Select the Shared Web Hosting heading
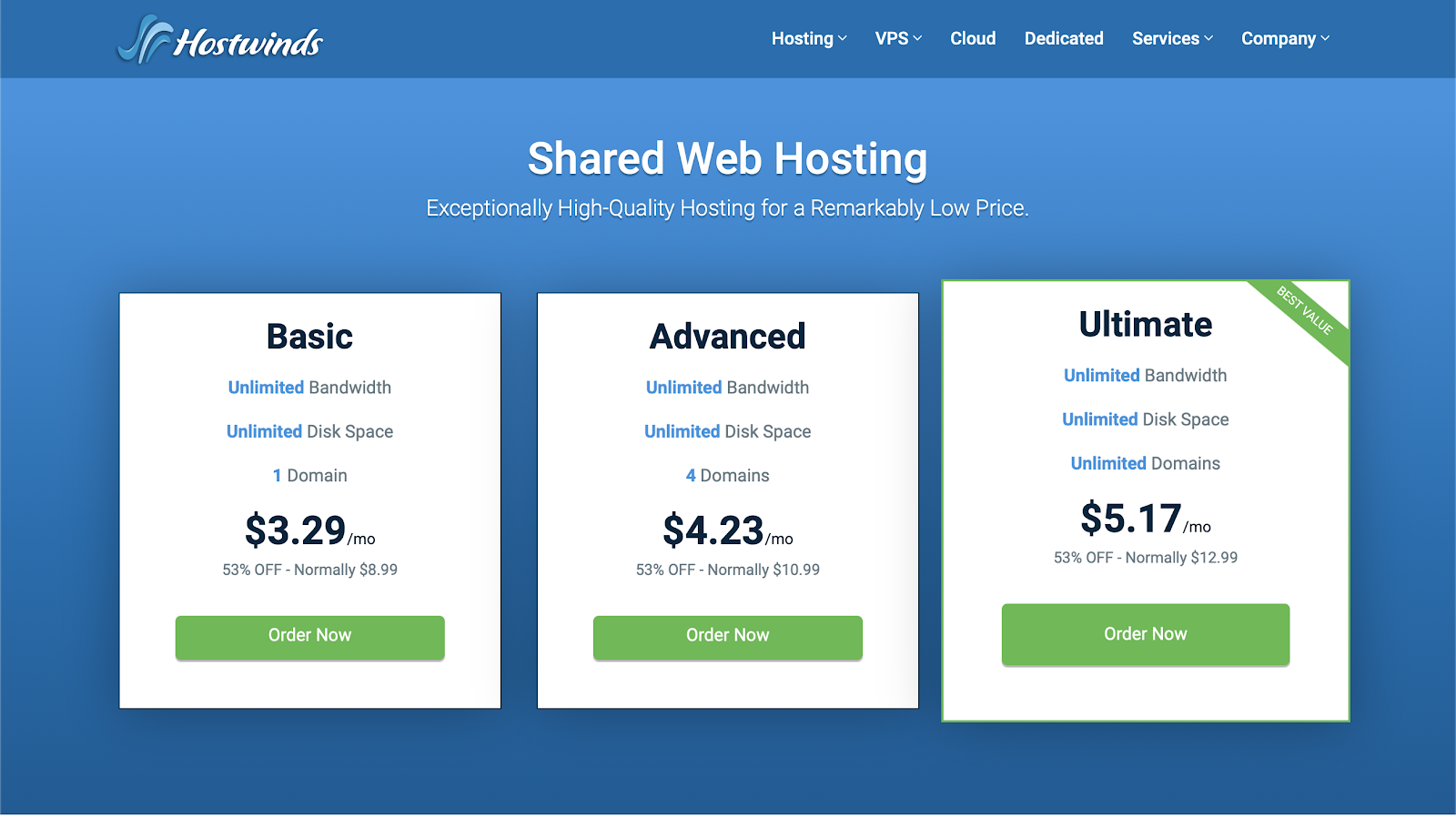The height and width of the screenshot is (818, 1456). [x=727, y=158]
